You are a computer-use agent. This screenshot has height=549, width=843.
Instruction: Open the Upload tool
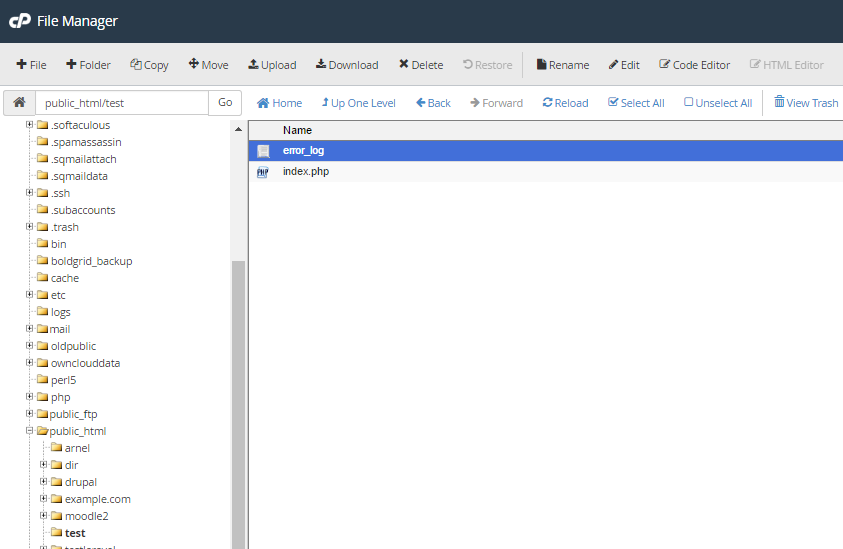tap(272, 65)
